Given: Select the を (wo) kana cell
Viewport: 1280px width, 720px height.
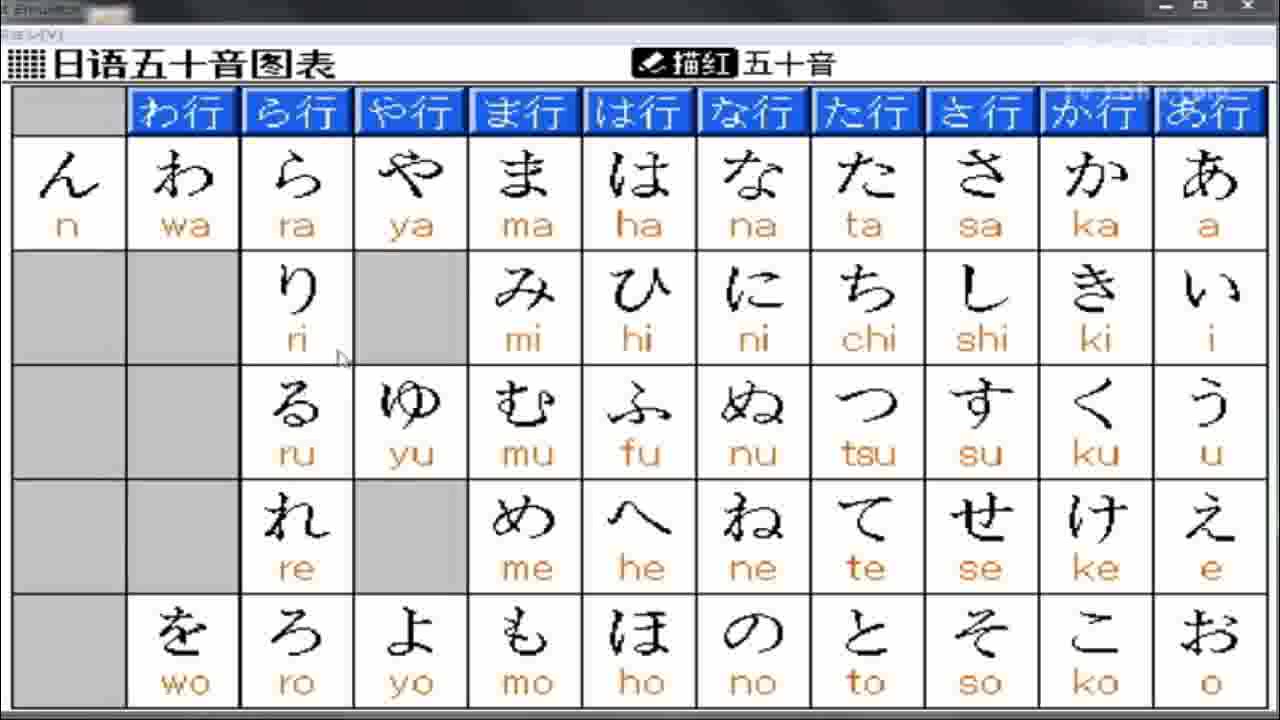Looking at the screenshot, I should (183, 651).
